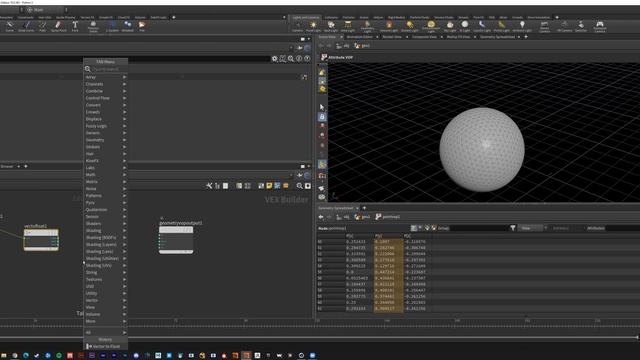Image resolution: width=640 pixels, height=360 pixels.
Task: Click the gear icon in parameter pane
Action: coord(275,59)
